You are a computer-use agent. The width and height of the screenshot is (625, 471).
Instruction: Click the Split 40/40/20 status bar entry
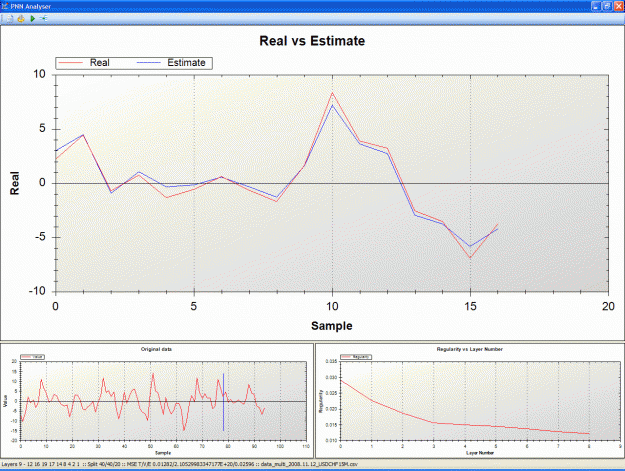pyautogui.click(x=105, y=464)
